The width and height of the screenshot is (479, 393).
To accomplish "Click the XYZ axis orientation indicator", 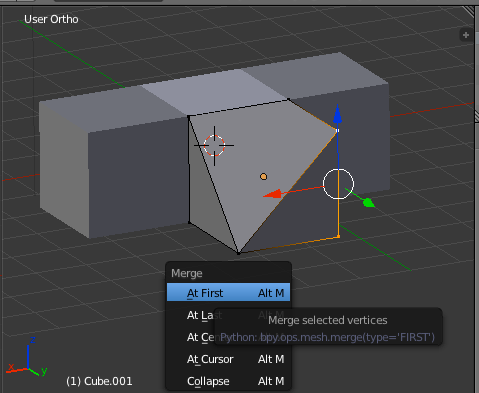I will click(x=27, y=357).
